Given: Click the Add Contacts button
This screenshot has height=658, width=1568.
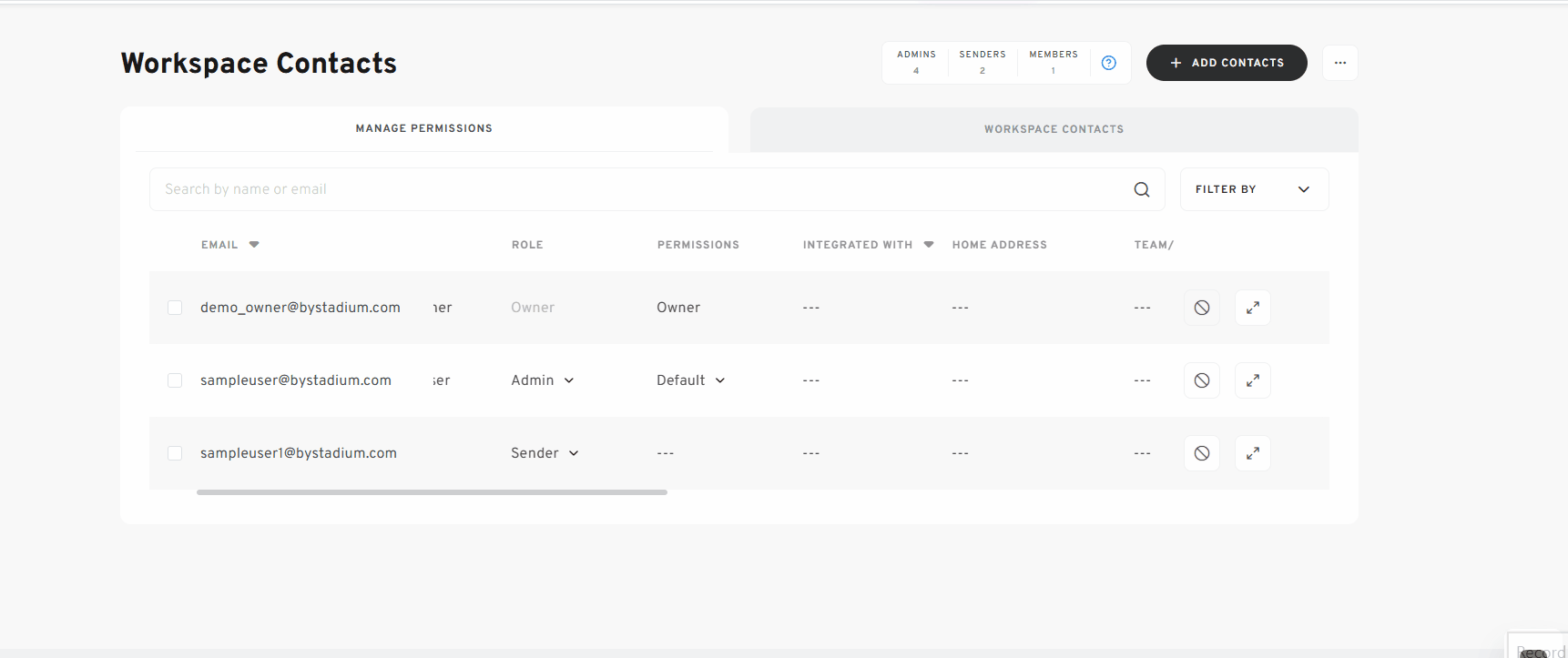Looking at the screenshot, I should [x=1227, y=63].
